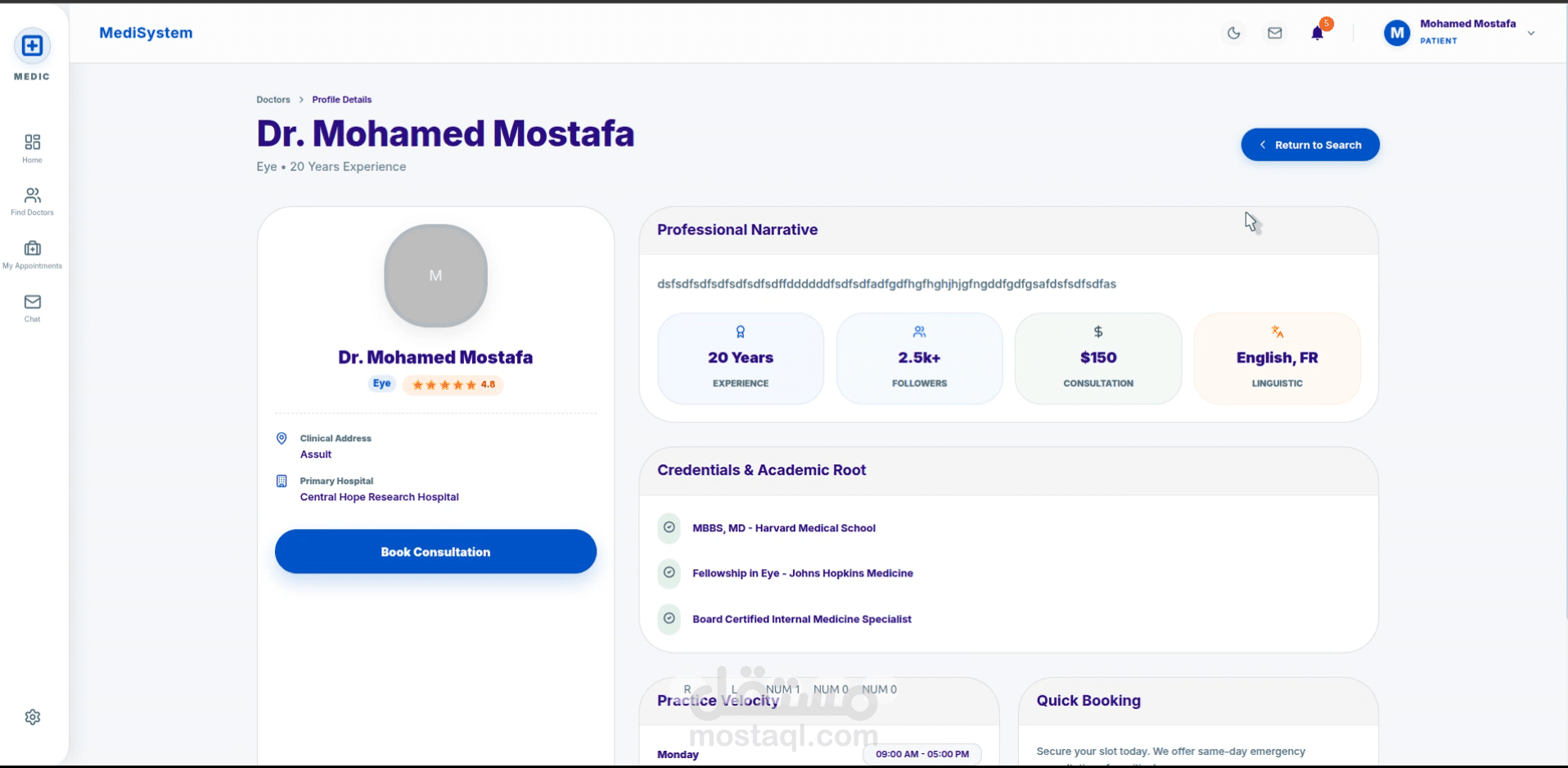Click the user avatar in header
The width and height of the screenshot is (1568, 768).
click(1397, 34)
